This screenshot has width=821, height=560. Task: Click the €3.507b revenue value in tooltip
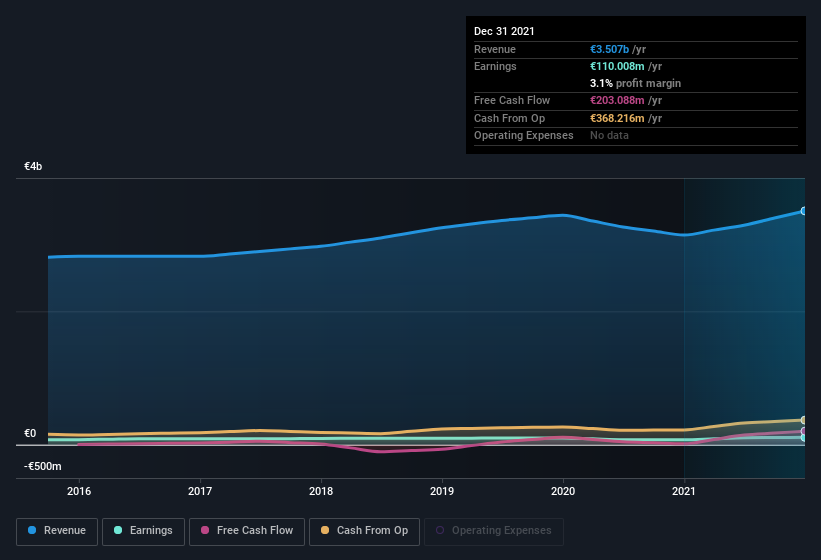pos(609,49)
